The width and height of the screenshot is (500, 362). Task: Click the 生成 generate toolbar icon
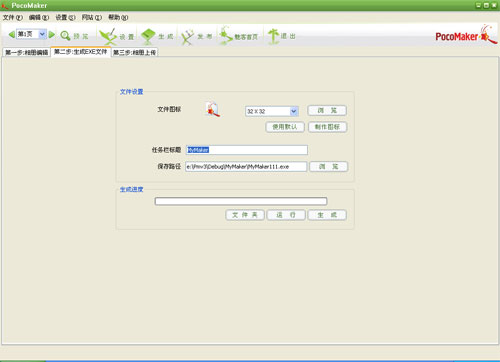[157, 36]
